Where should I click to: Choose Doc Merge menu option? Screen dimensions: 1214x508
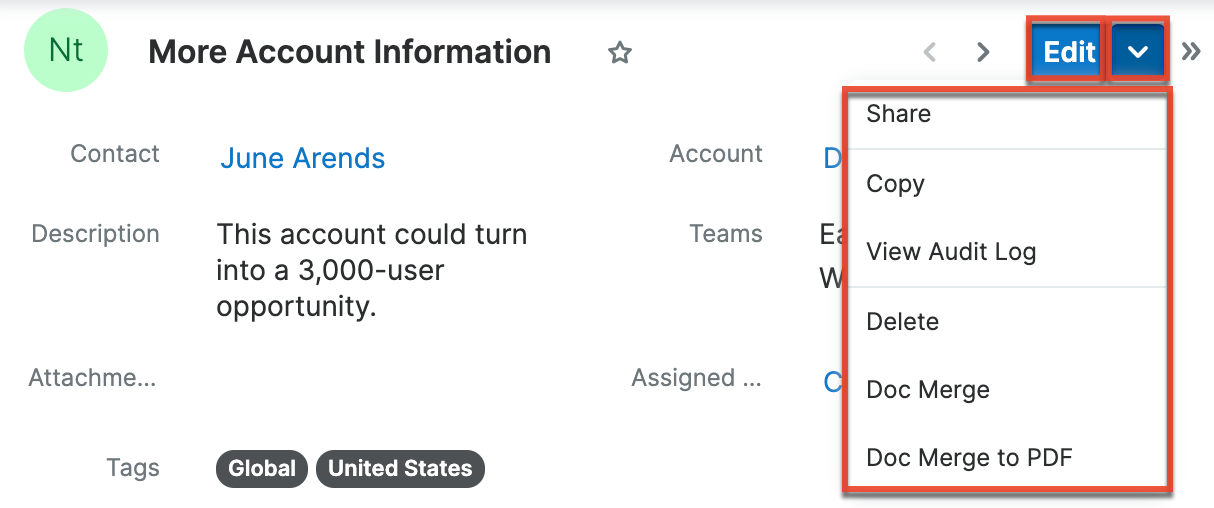pos(927,390)
